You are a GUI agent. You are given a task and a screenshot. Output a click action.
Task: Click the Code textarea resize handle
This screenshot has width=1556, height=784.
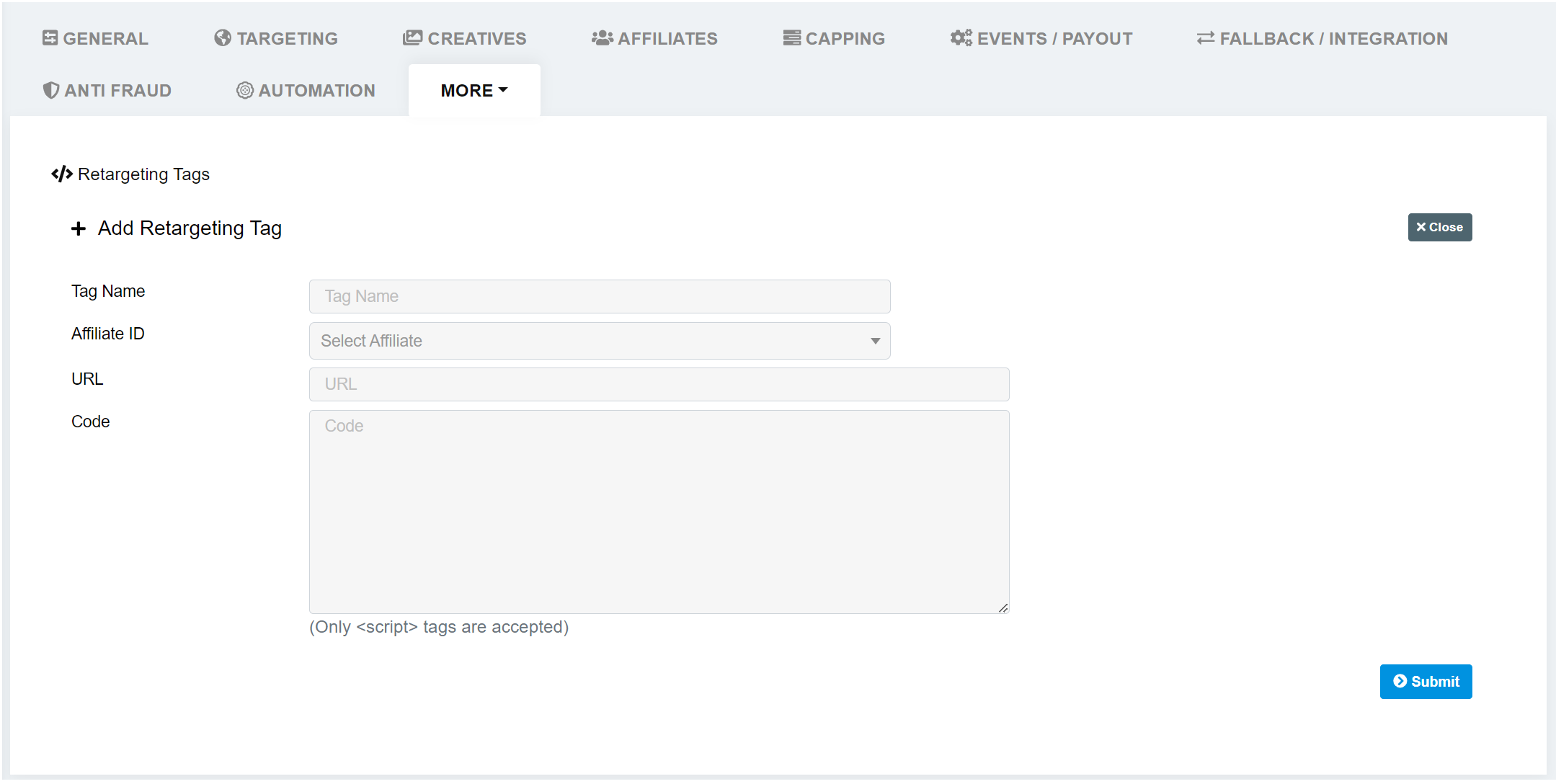[x=1003, y=608]
